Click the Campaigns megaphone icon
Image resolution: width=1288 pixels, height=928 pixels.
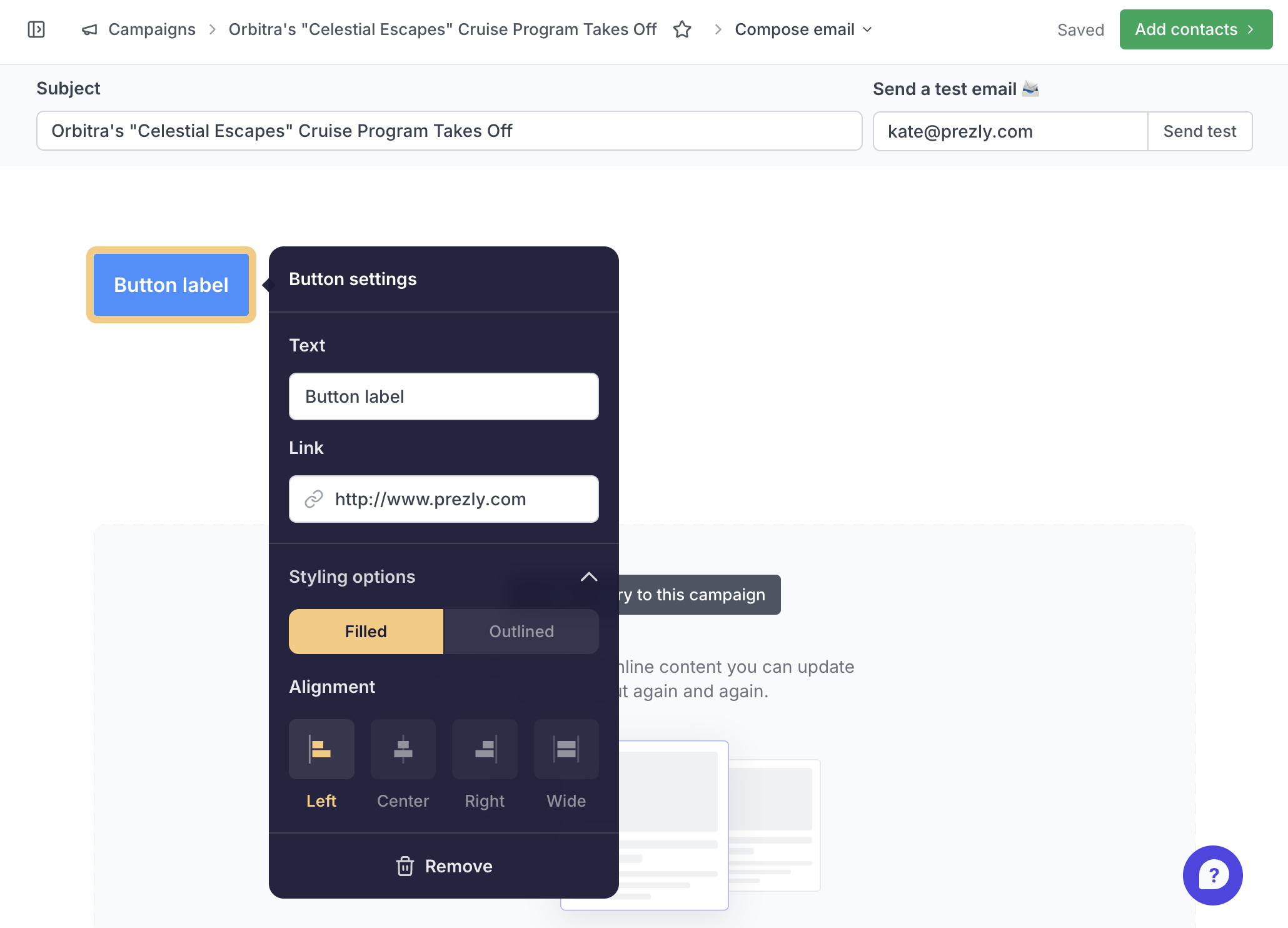tap(89, 29)
